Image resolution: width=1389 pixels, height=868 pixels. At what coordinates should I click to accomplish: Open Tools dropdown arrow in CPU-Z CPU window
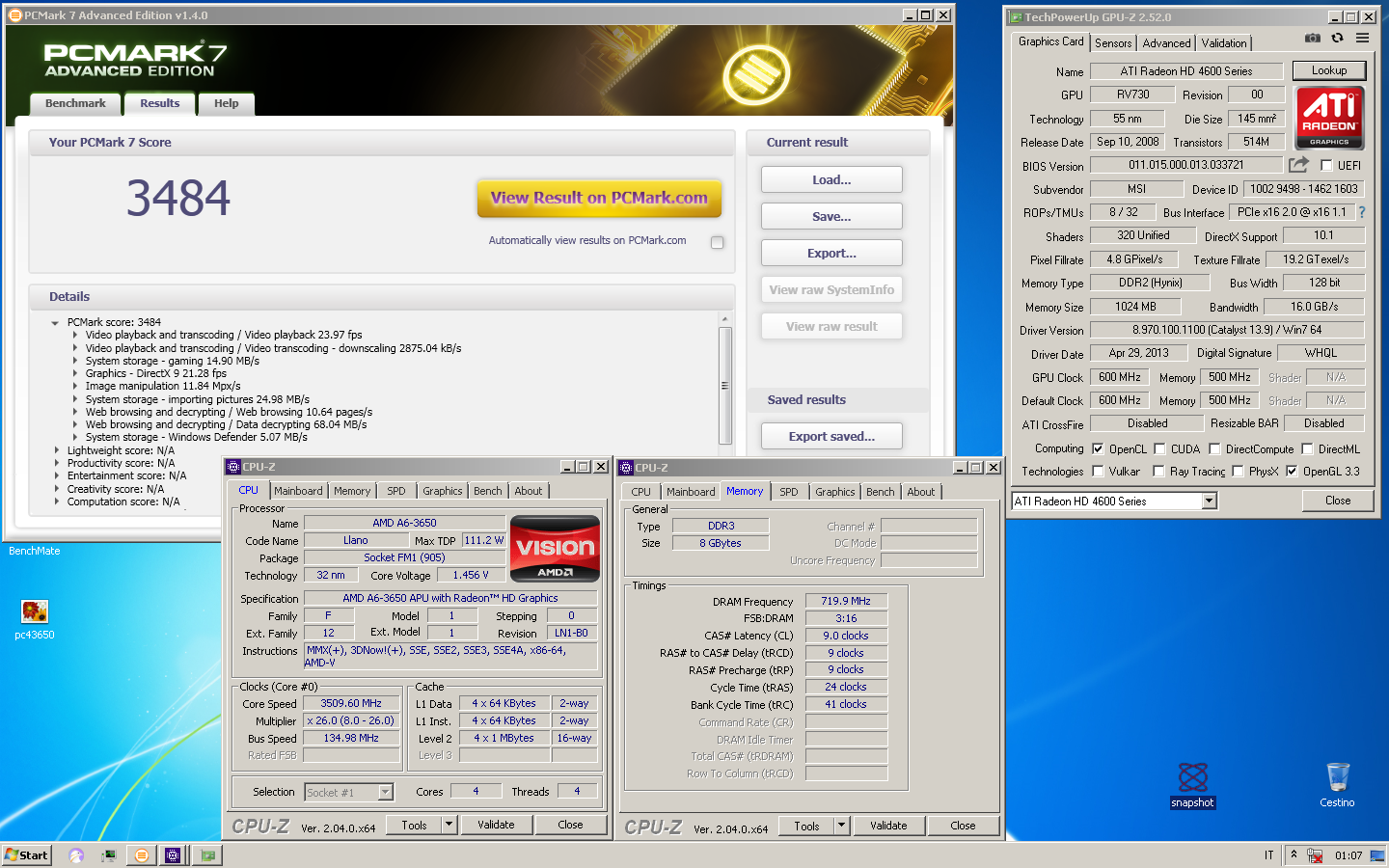(449, 825)
